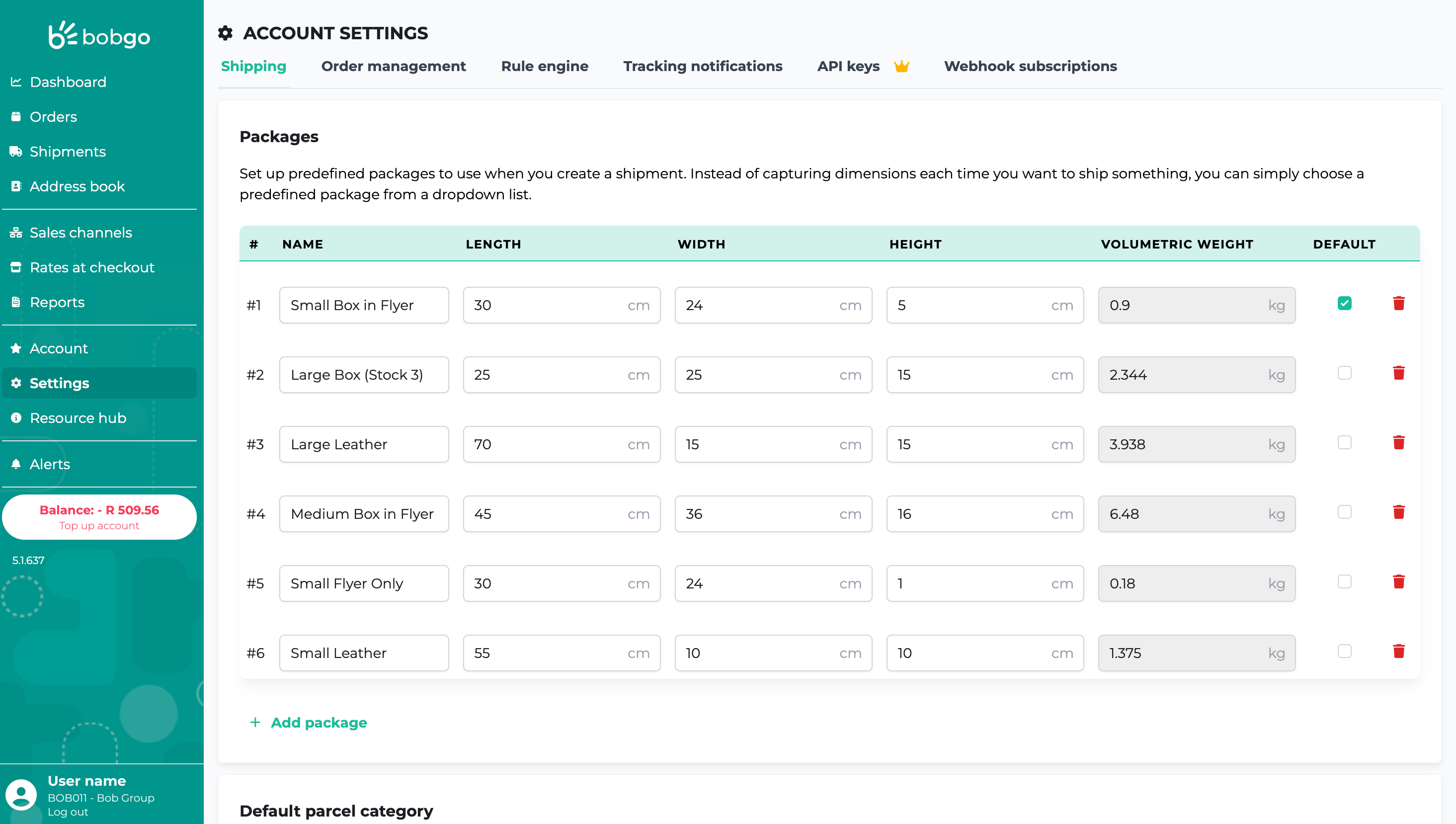Click volumetric weight 0.9 field
1456x824 pixels.
(1197, 305)
